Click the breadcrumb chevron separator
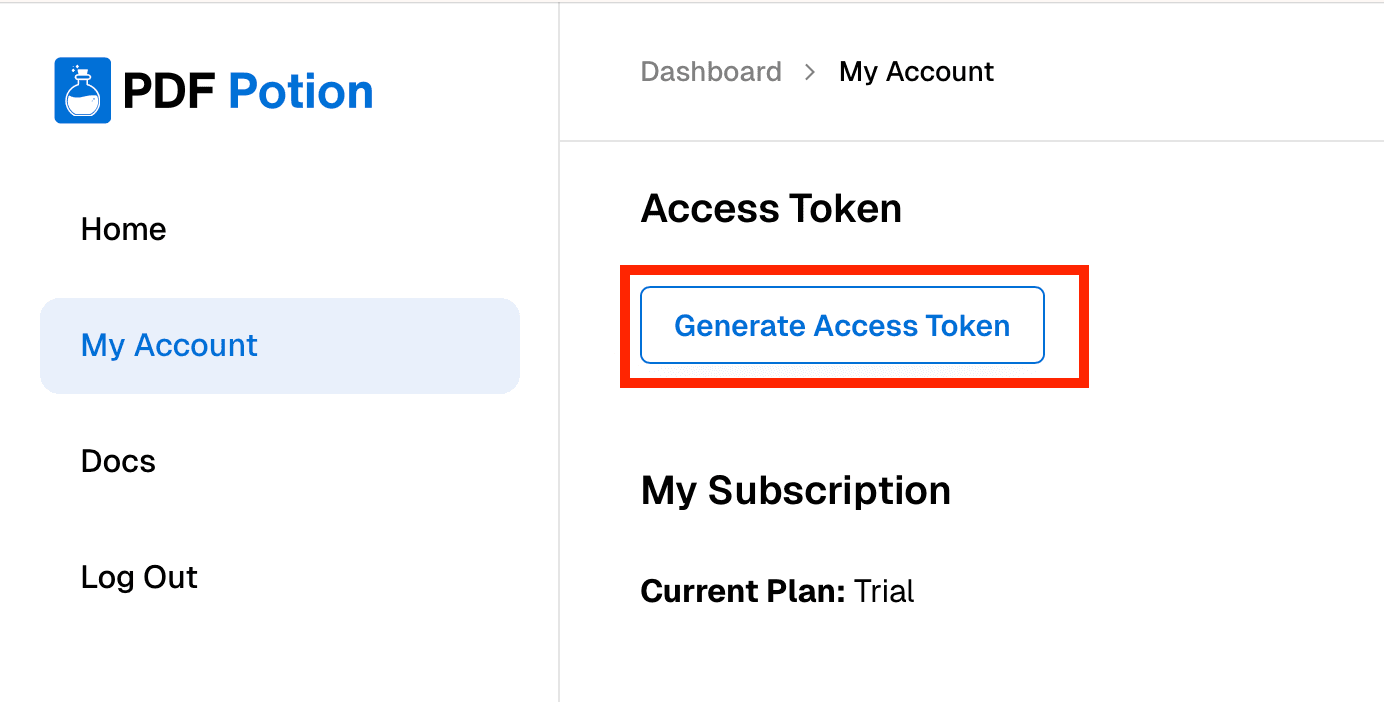Image resolution: width=1384 pixels, height=702 pixels. [x=810, y=72]
